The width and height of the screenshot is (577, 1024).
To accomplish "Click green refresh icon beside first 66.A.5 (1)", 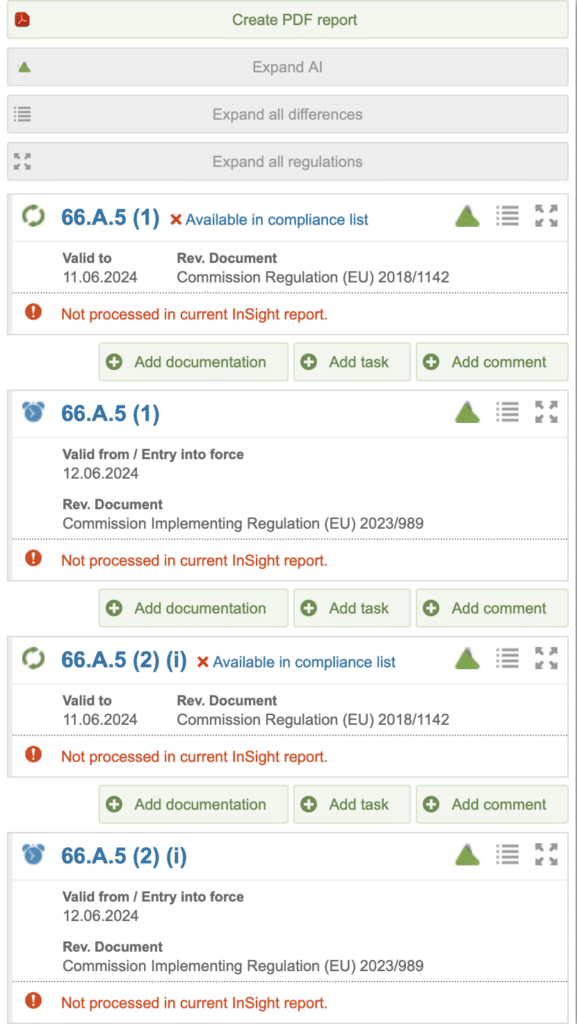I will coord(33,216).
